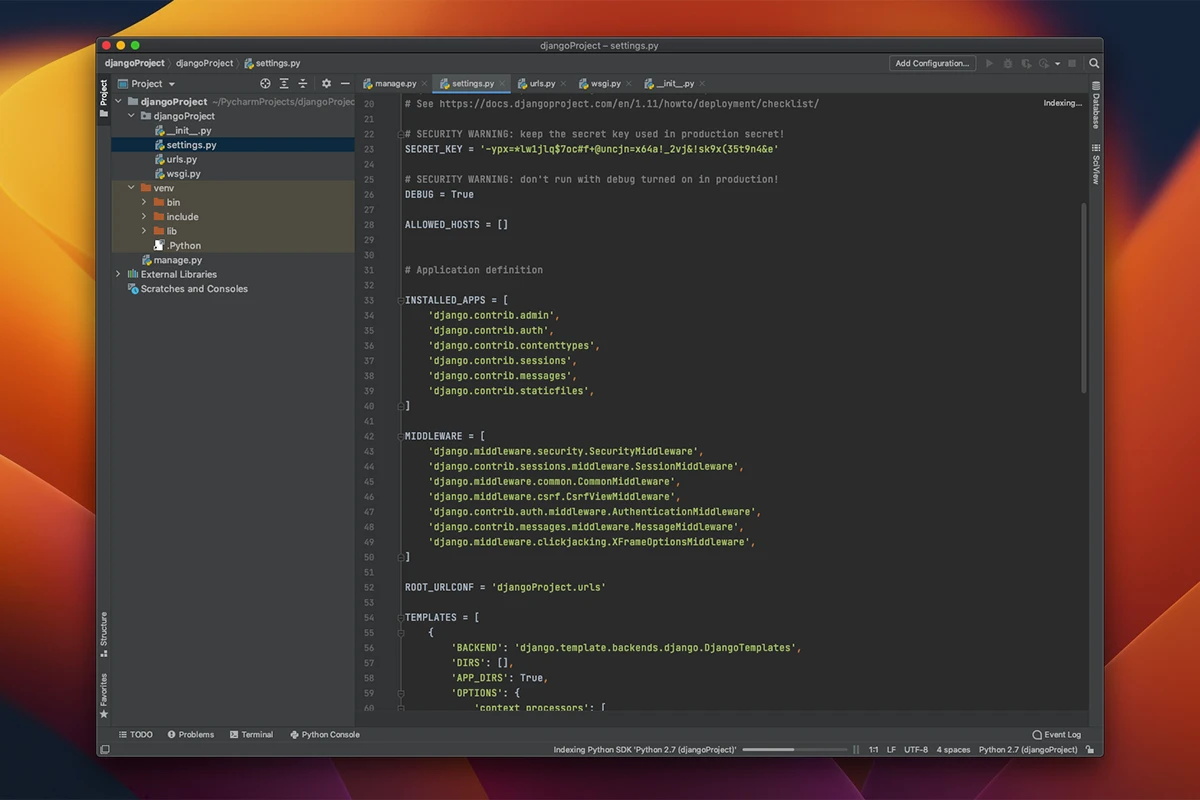Hide the Project panel with minus icon
1200x800 pixels.
[345, 84]
